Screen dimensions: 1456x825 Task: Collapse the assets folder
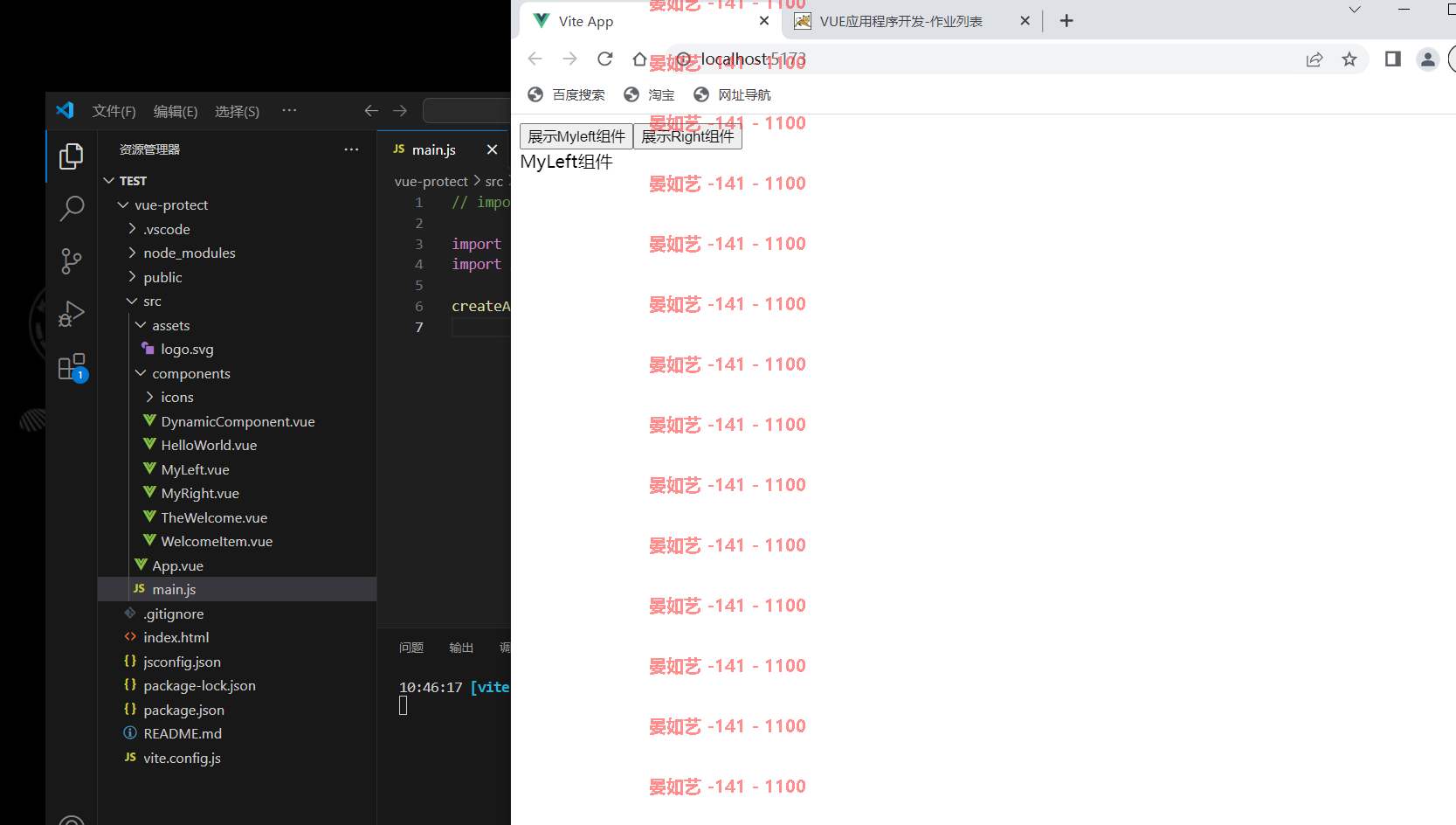click(237, 325)
